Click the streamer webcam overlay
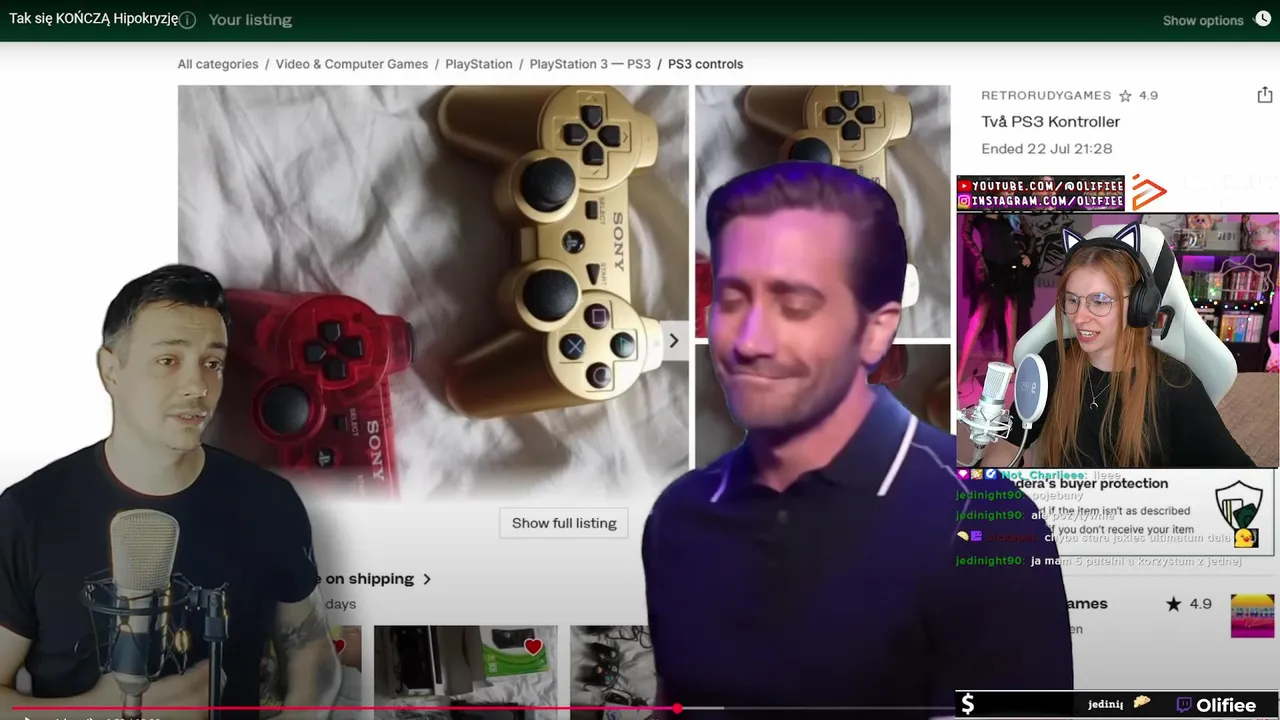 pyautogui.click(x=1117, y=340)
